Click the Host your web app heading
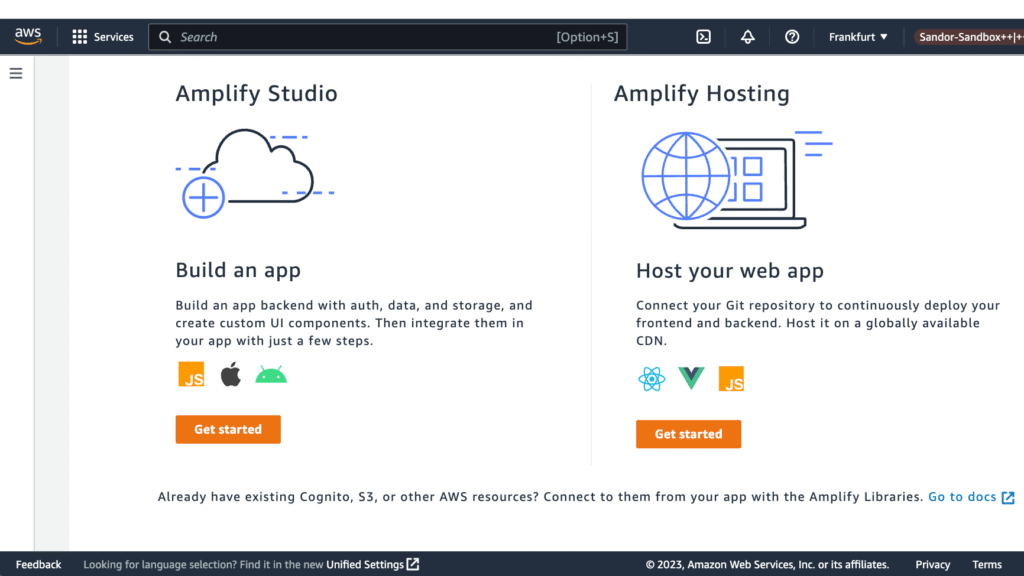Screen dimensions: 1024x576 (730, 270)
